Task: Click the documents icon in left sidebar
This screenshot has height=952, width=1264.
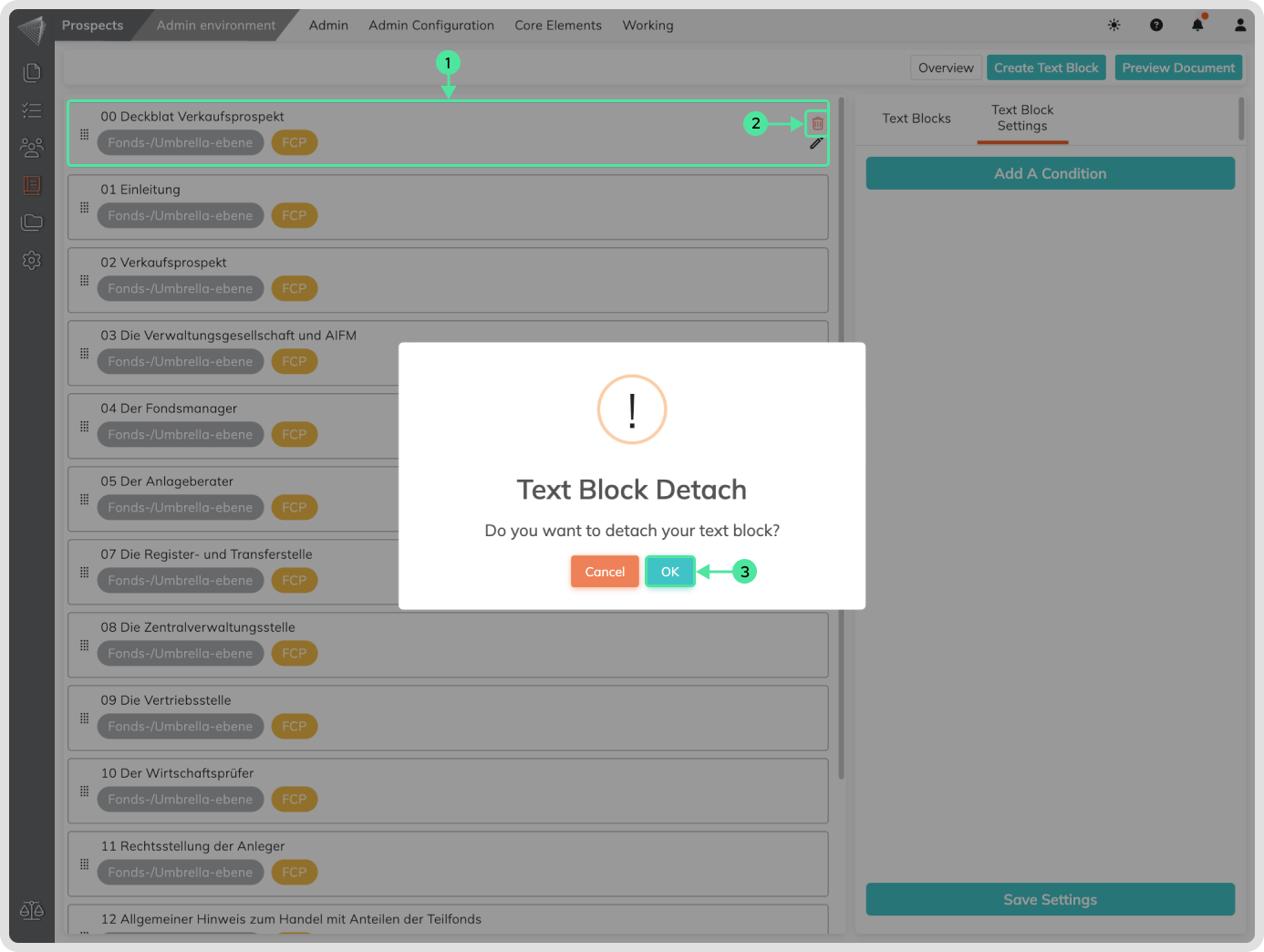Action: (32, 72)
